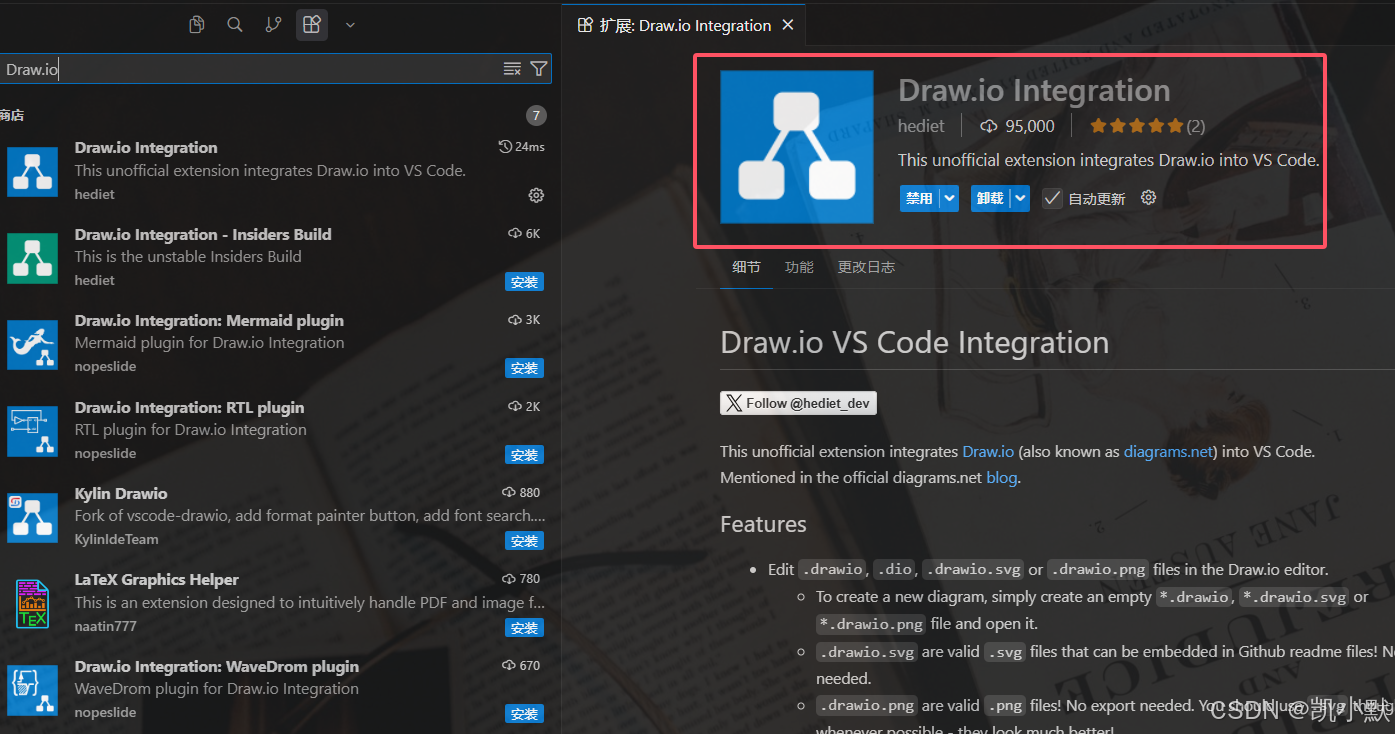Click Draw.io Integration heading in details
Image resolution: width=1395 pixels, height=734 pixels.
pos(1034,90)
